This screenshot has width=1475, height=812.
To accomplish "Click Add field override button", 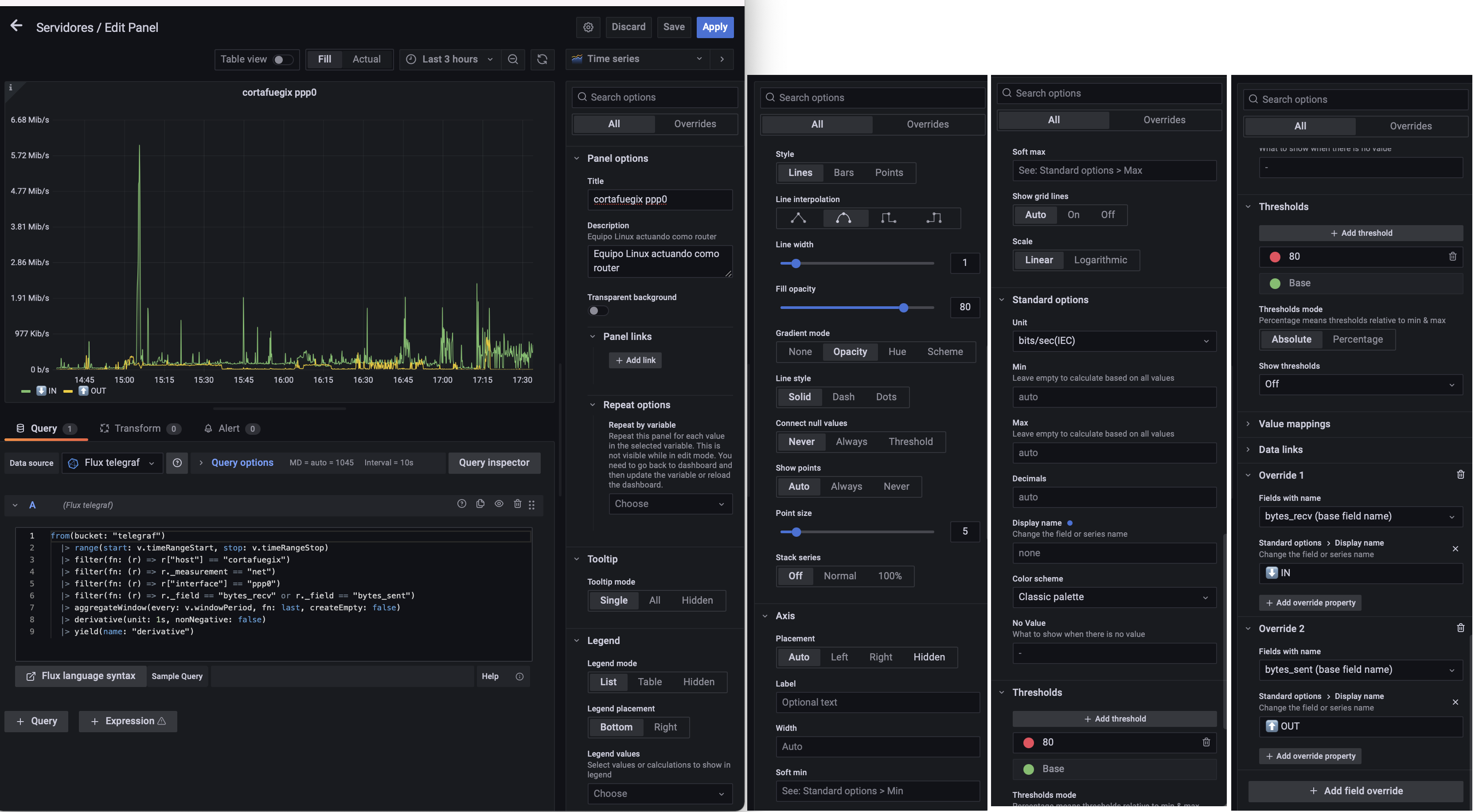I will coord(1355,791).
